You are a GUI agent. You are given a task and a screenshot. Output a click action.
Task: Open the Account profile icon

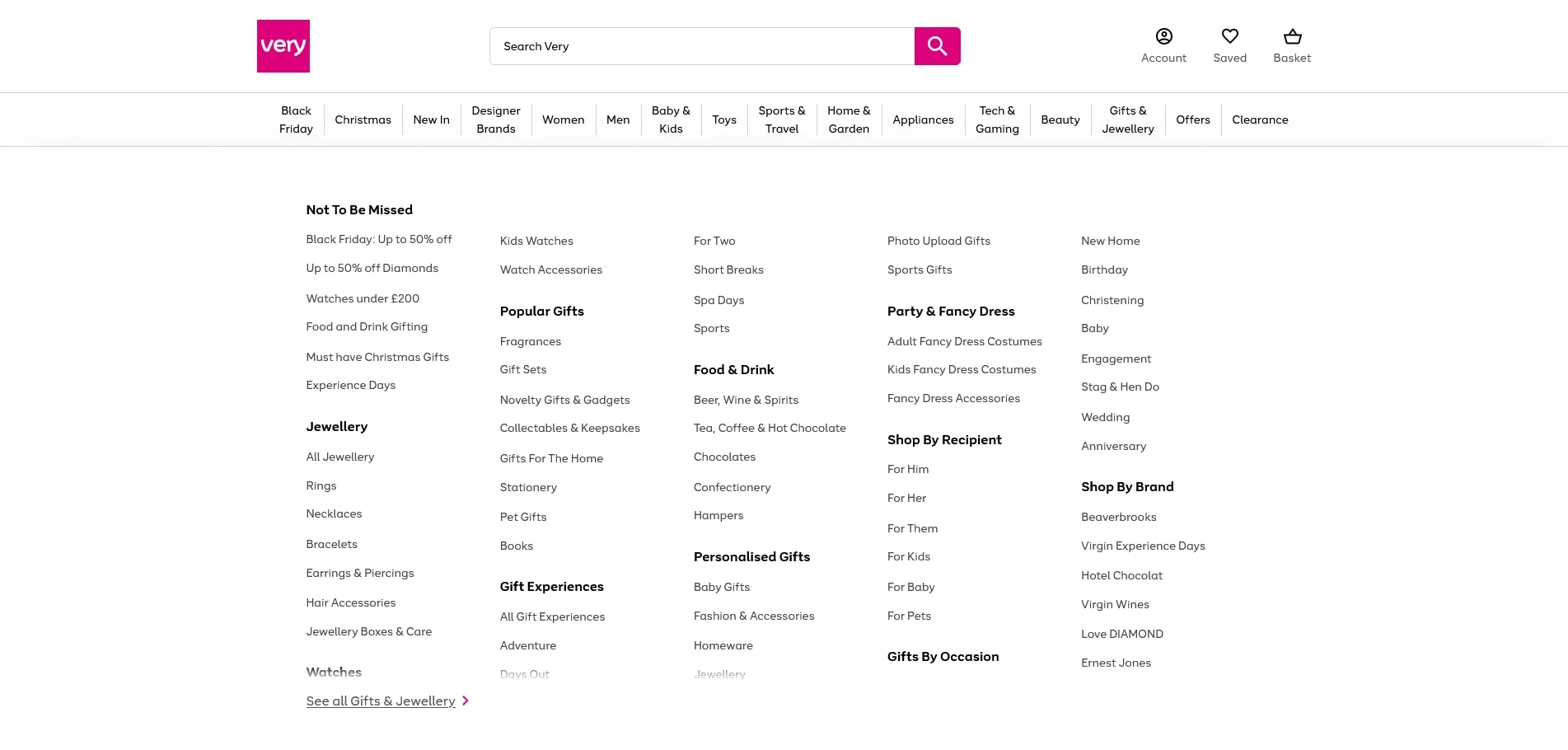click(1163, 36)
